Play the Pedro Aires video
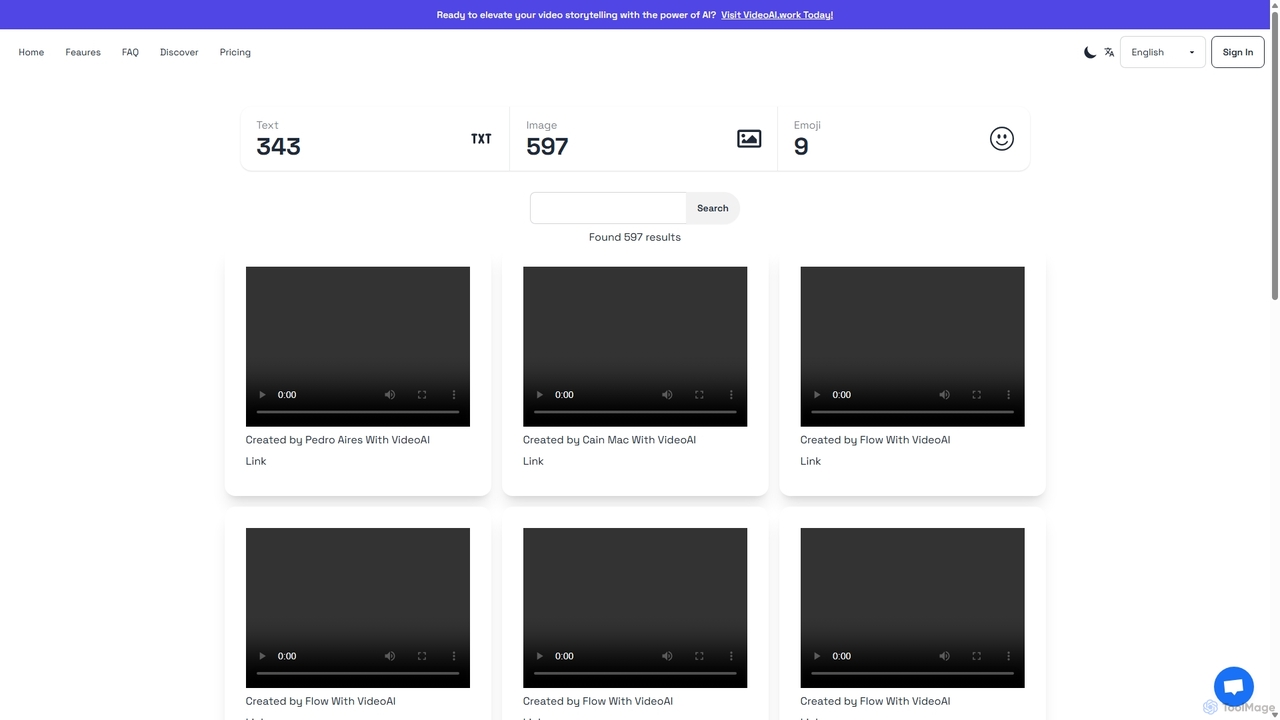Viewport: 1280px width, 720px height. click(x=262, y=395)
